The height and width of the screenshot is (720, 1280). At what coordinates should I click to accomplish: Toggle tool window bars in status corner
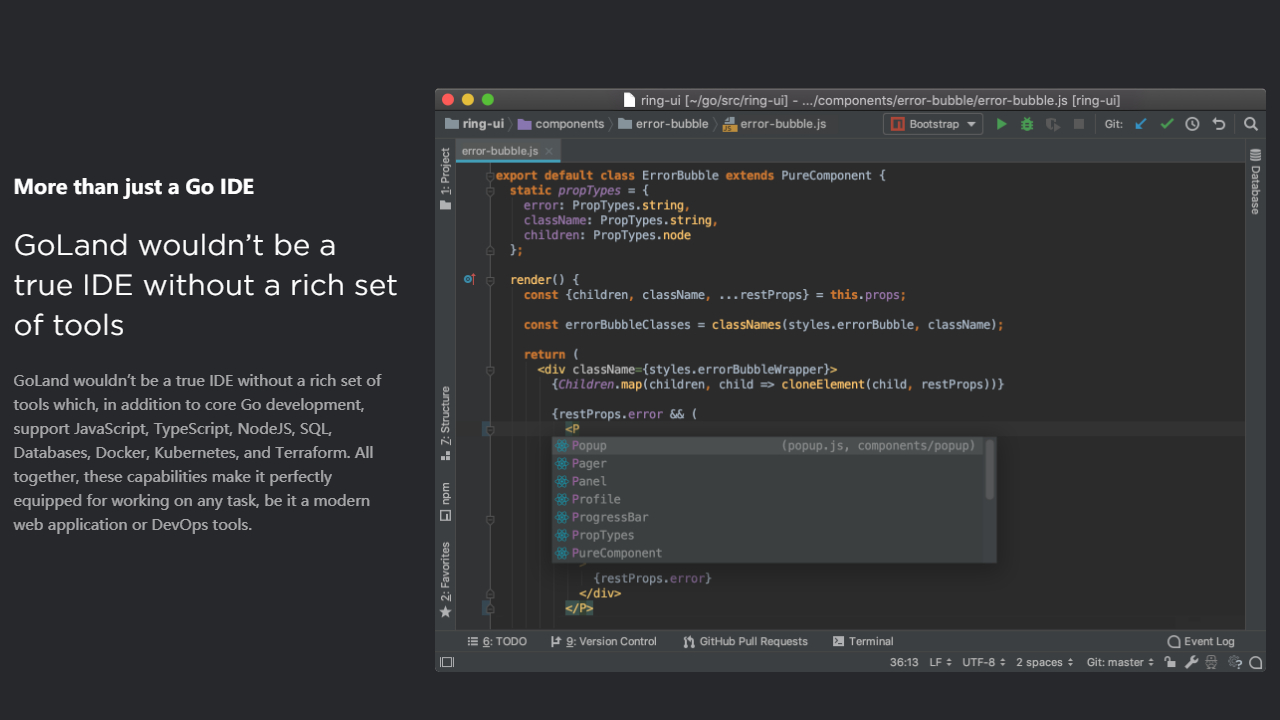[x=447, y=662]
